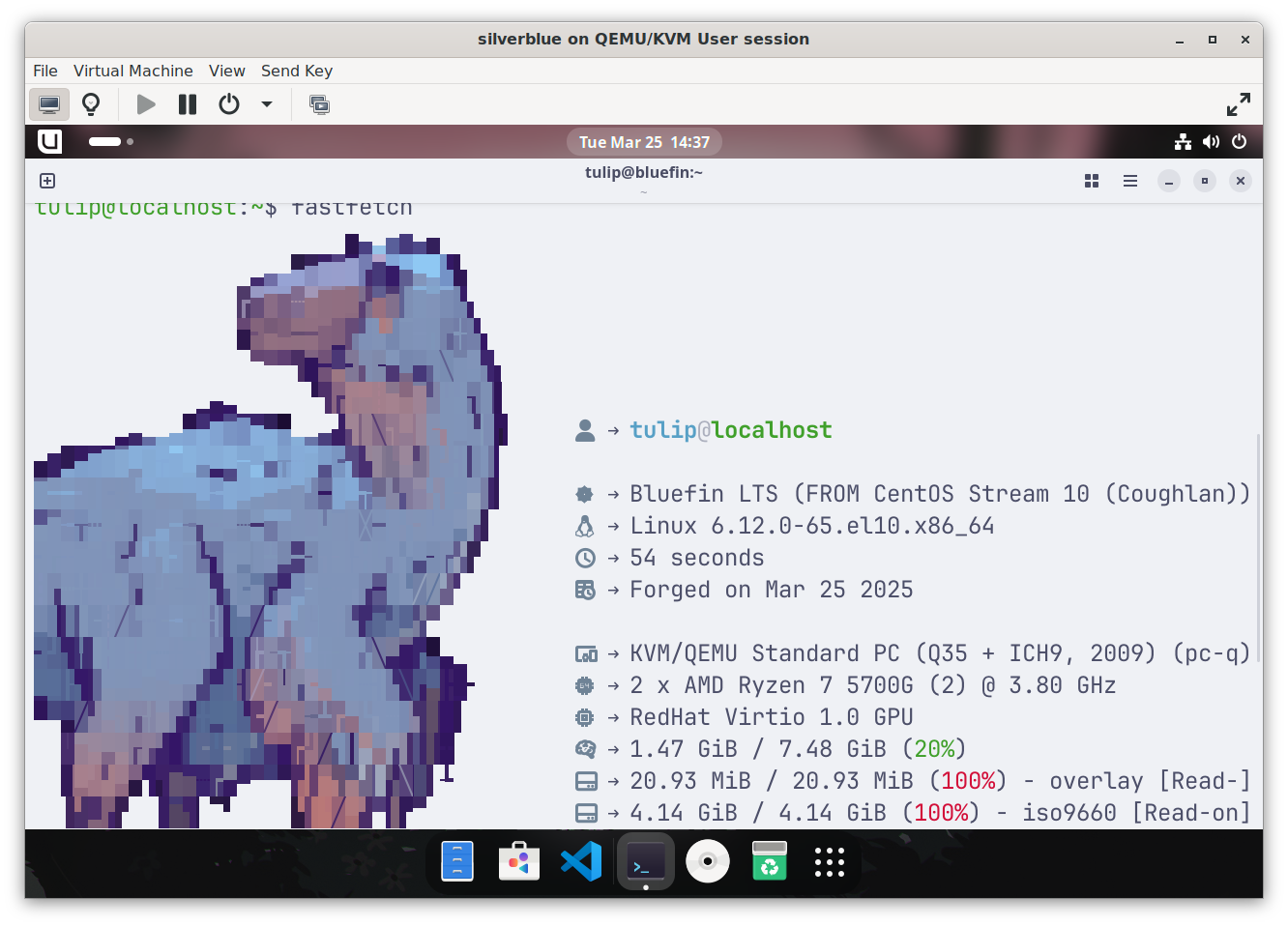Open the Tue Mar 25 14:37 clock

(x=644, y=142)
